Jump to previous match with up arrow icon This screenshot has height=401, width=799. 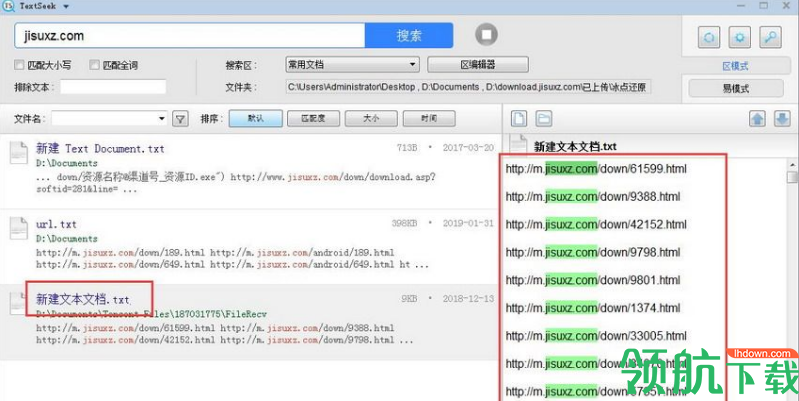tap(758, 119)
